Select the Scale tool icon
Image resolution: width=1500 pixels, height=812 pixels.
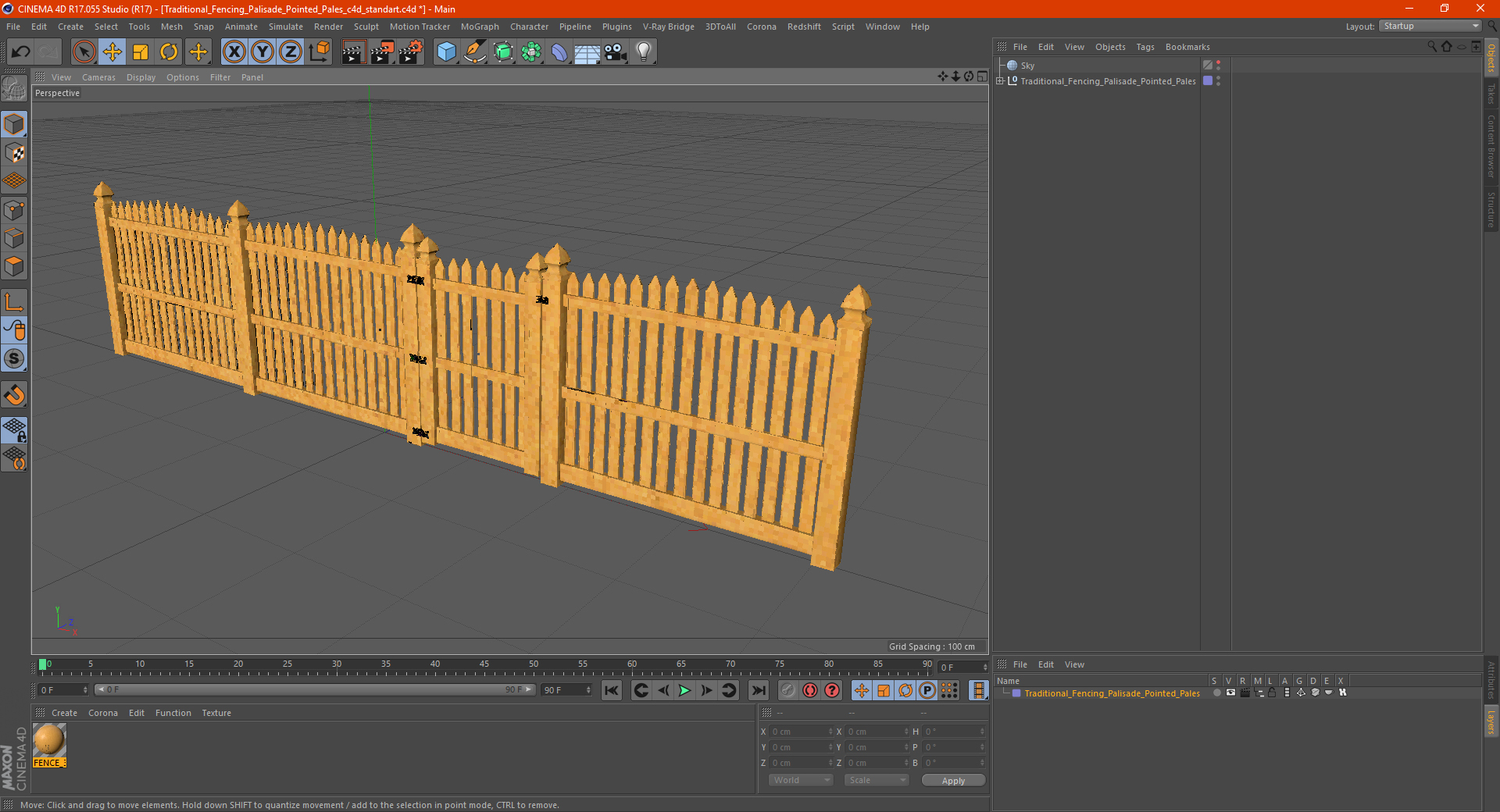click(x=141, y=52)
